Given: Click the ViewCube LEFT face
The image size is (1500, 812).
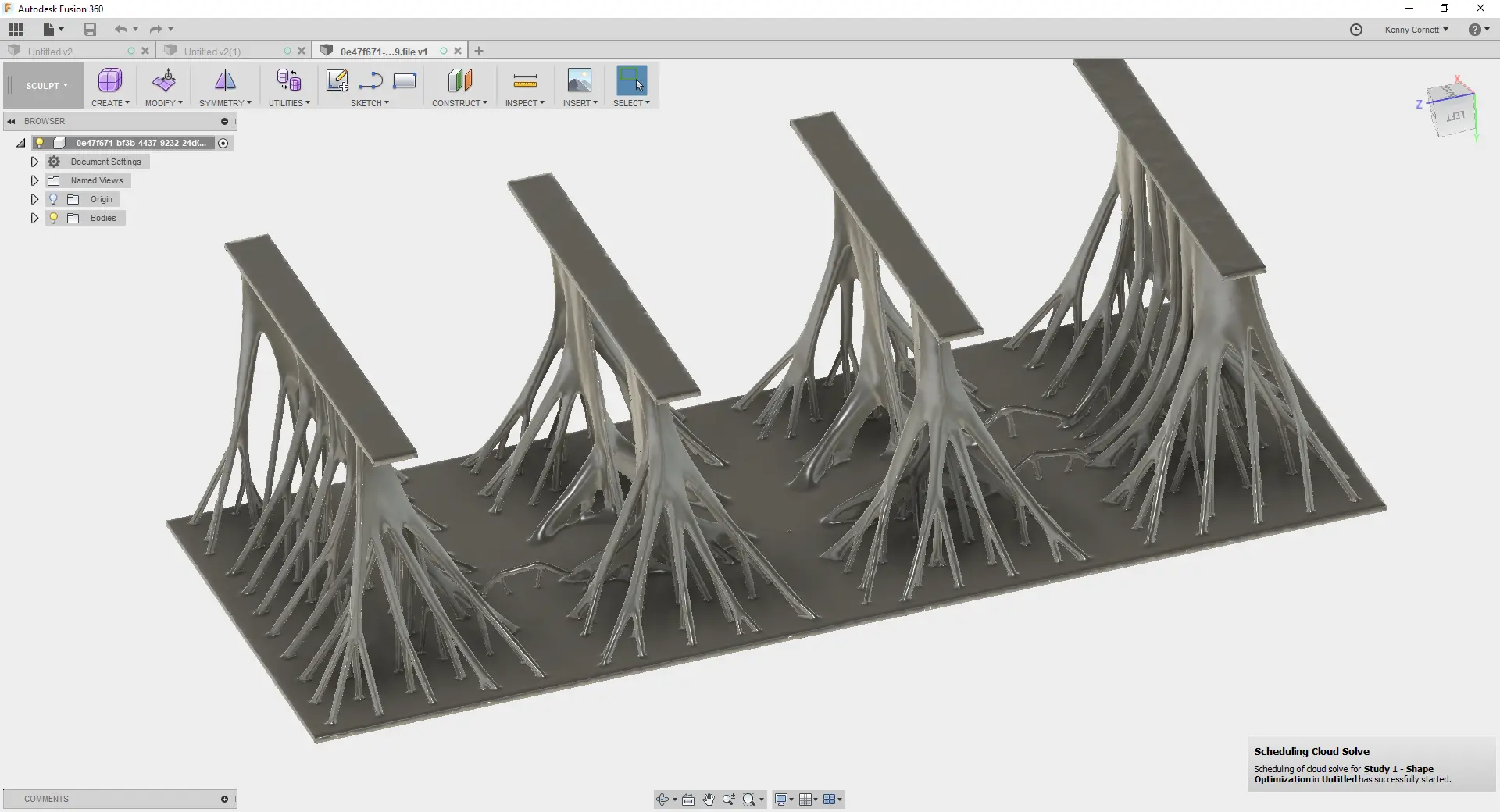Looking at the screenshot, I should tap(1455, 117).
